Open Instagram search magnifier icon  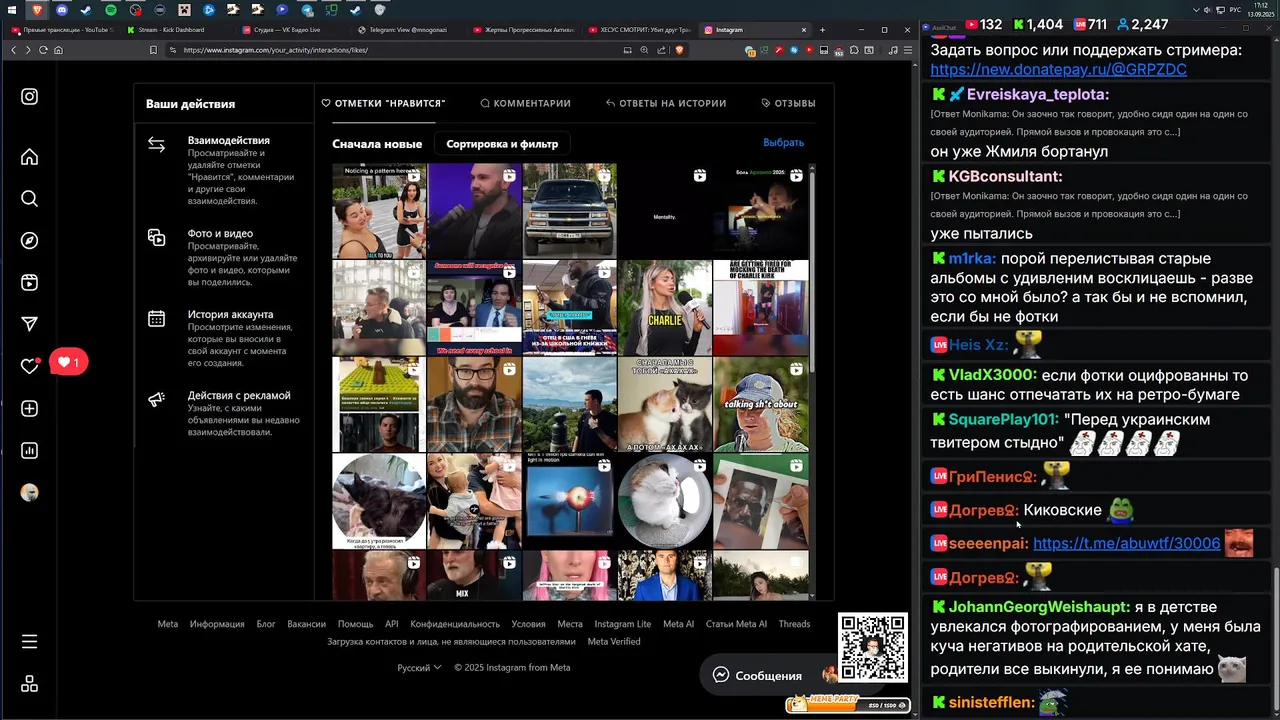point(30,199)
